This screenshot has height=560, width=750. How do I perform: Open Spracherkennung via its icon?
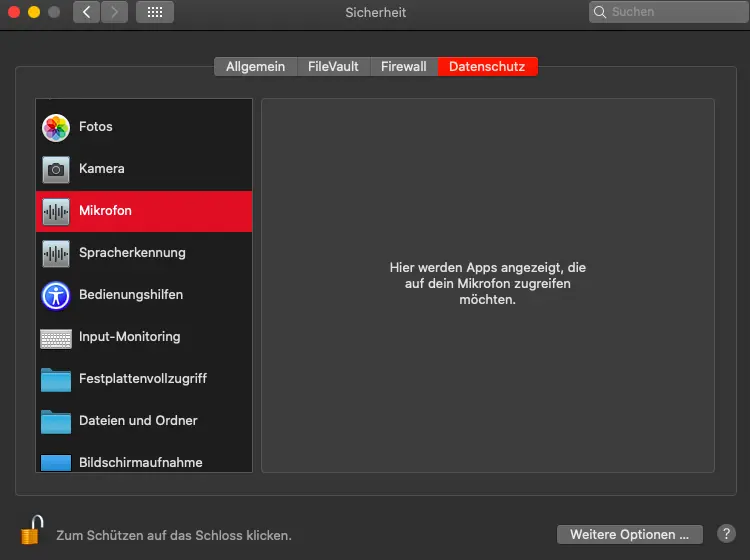tap(56, 253)
